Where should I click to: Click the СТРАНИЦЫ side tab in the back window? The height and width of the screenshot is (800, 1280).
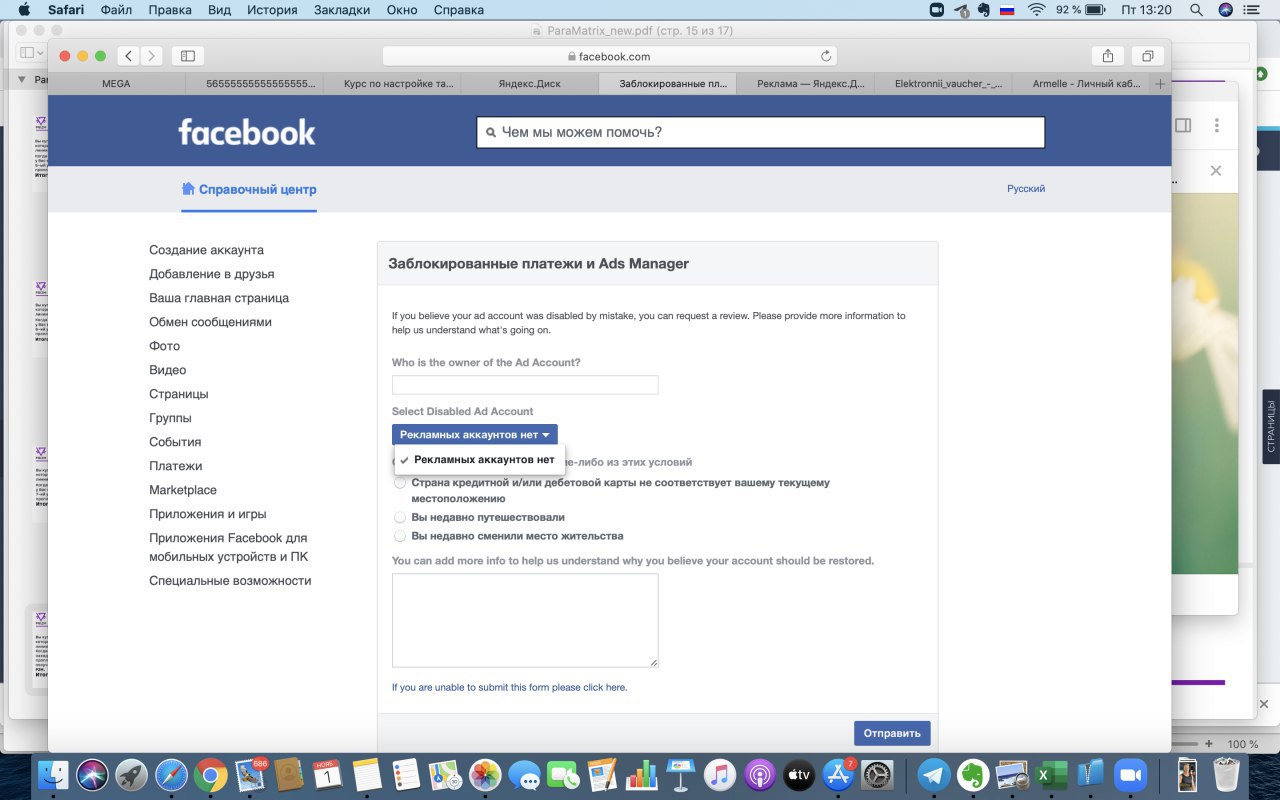1271,427
